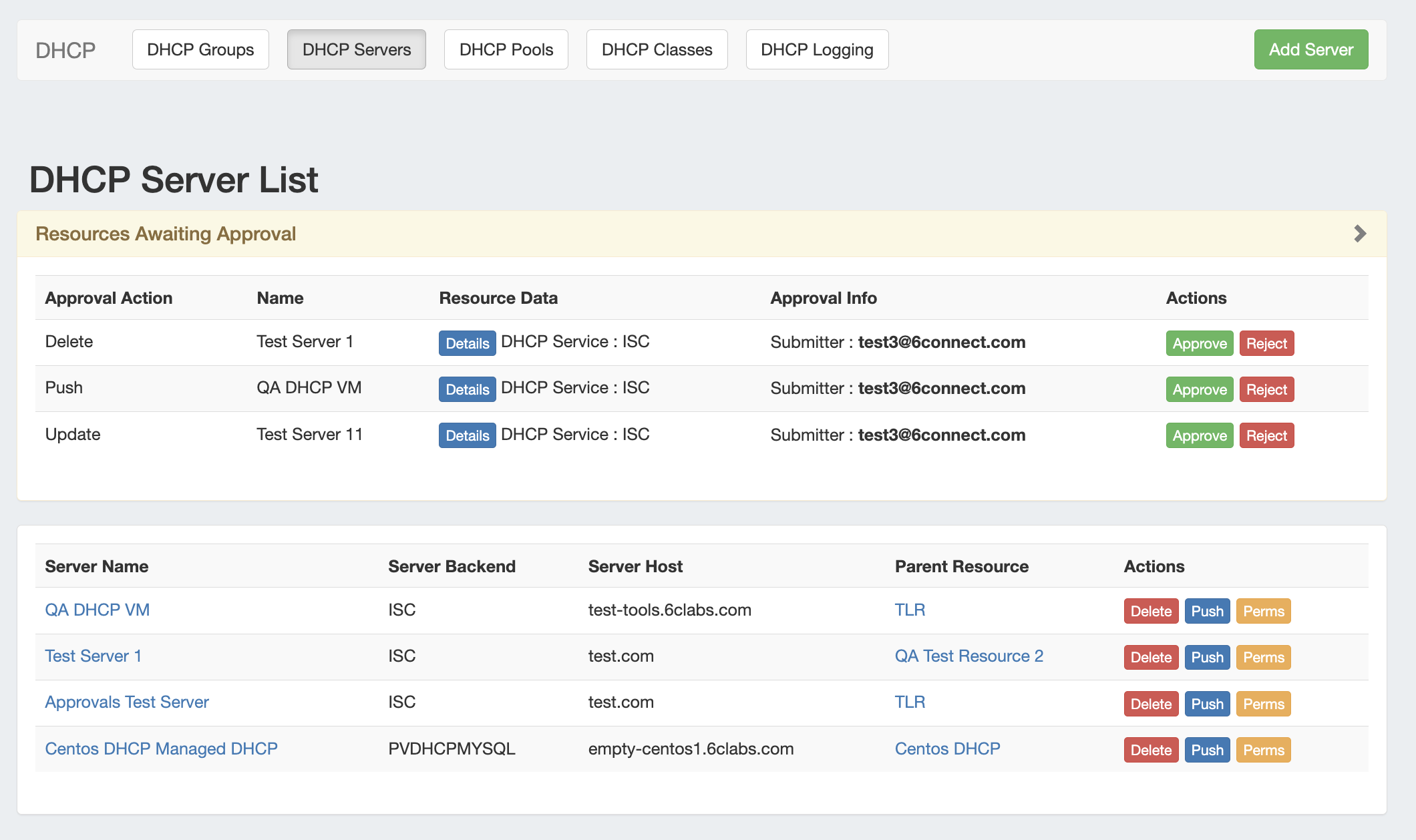This screenshot has height=840, width=1416.
Task: Show Details for QA DHCP VM push
Action: tap(467, 389)
